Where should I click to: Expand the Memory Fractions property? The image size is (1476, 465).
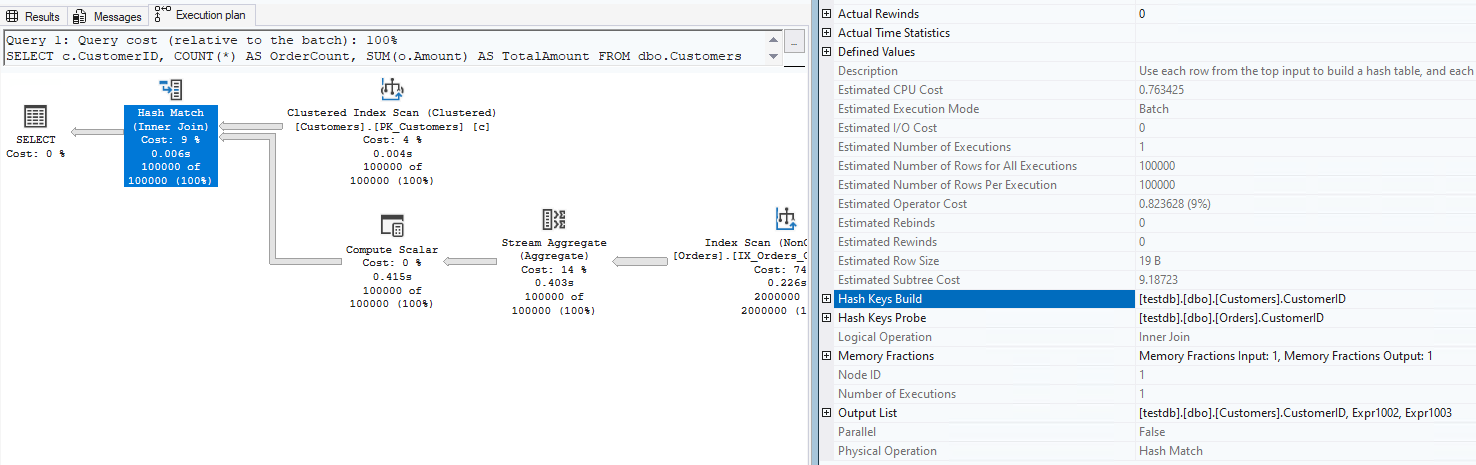(826, 356)
